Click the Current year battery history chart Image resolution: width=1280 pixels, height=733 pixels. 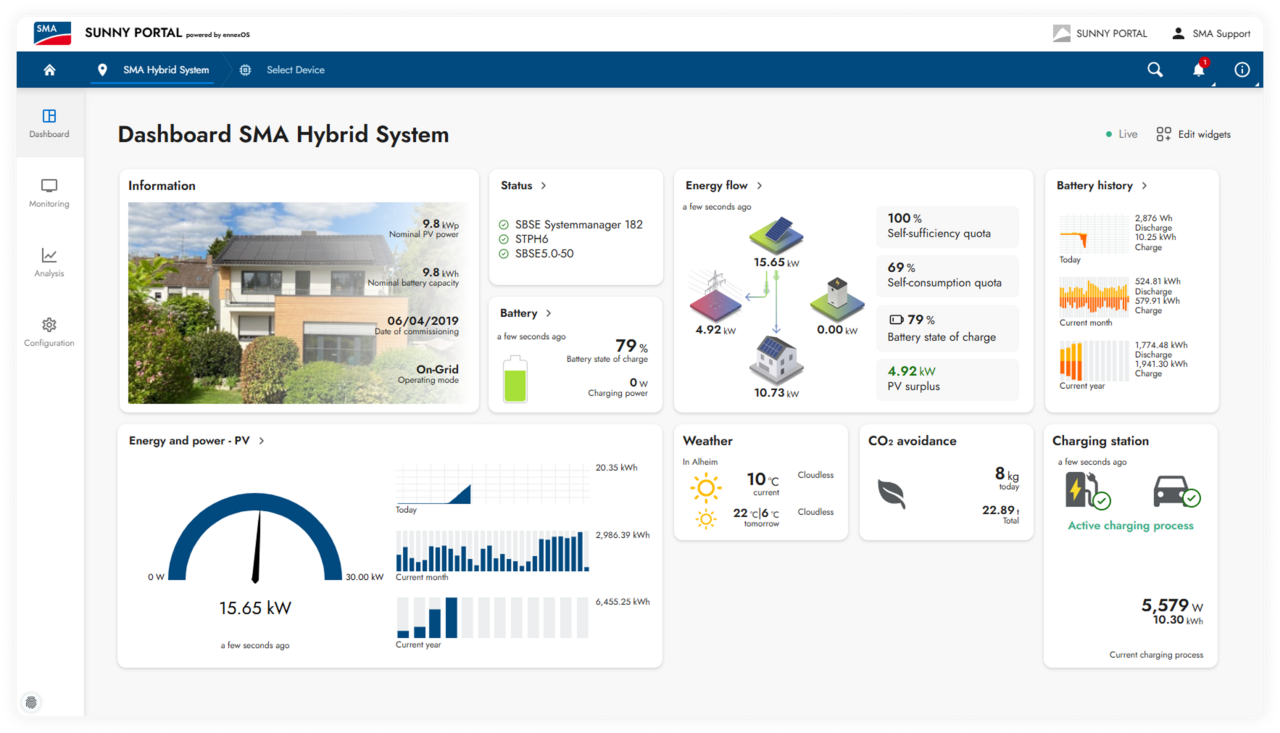(x=1093, y=361)
